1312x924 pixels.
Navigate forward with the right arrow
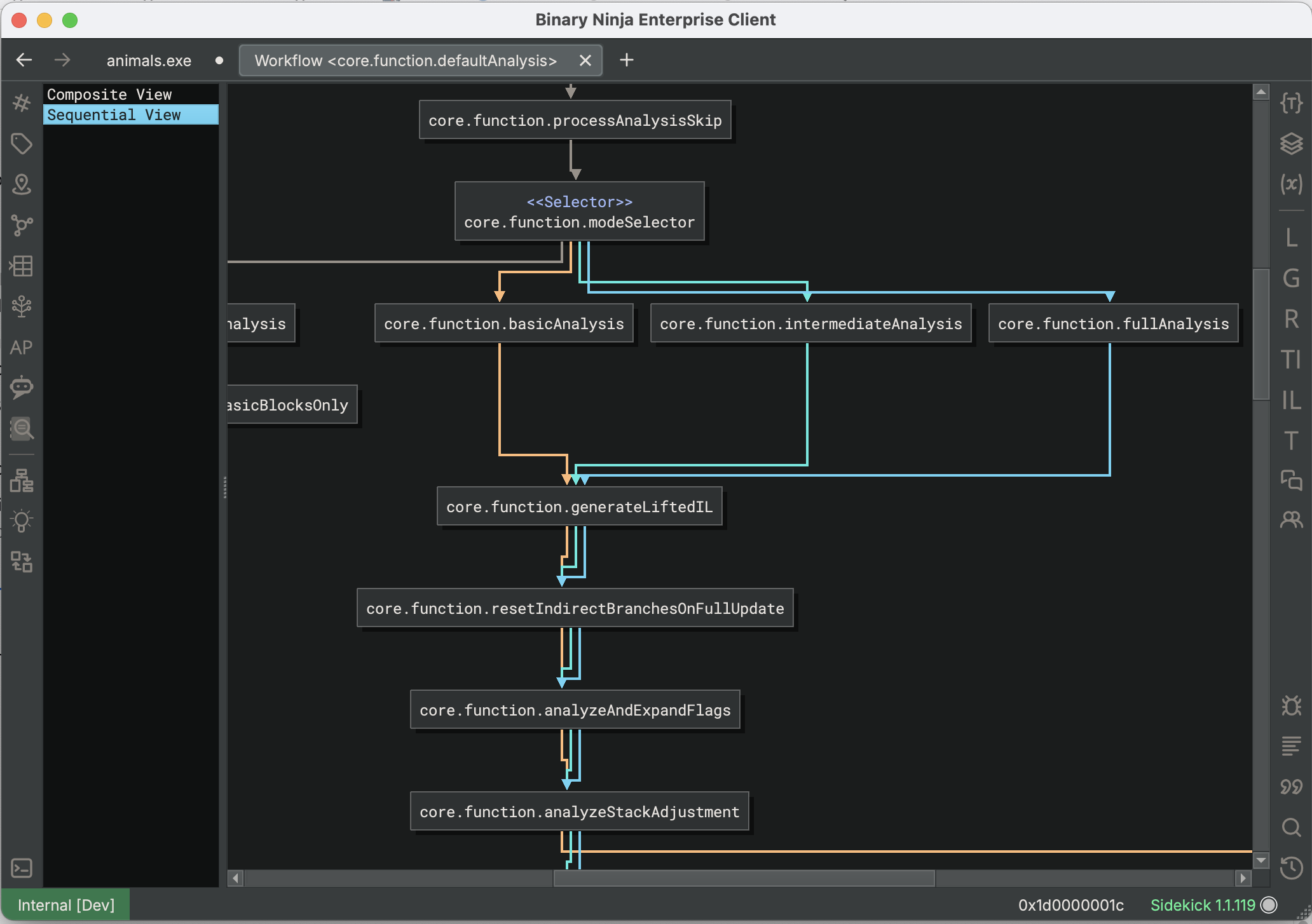pos(62,60)
